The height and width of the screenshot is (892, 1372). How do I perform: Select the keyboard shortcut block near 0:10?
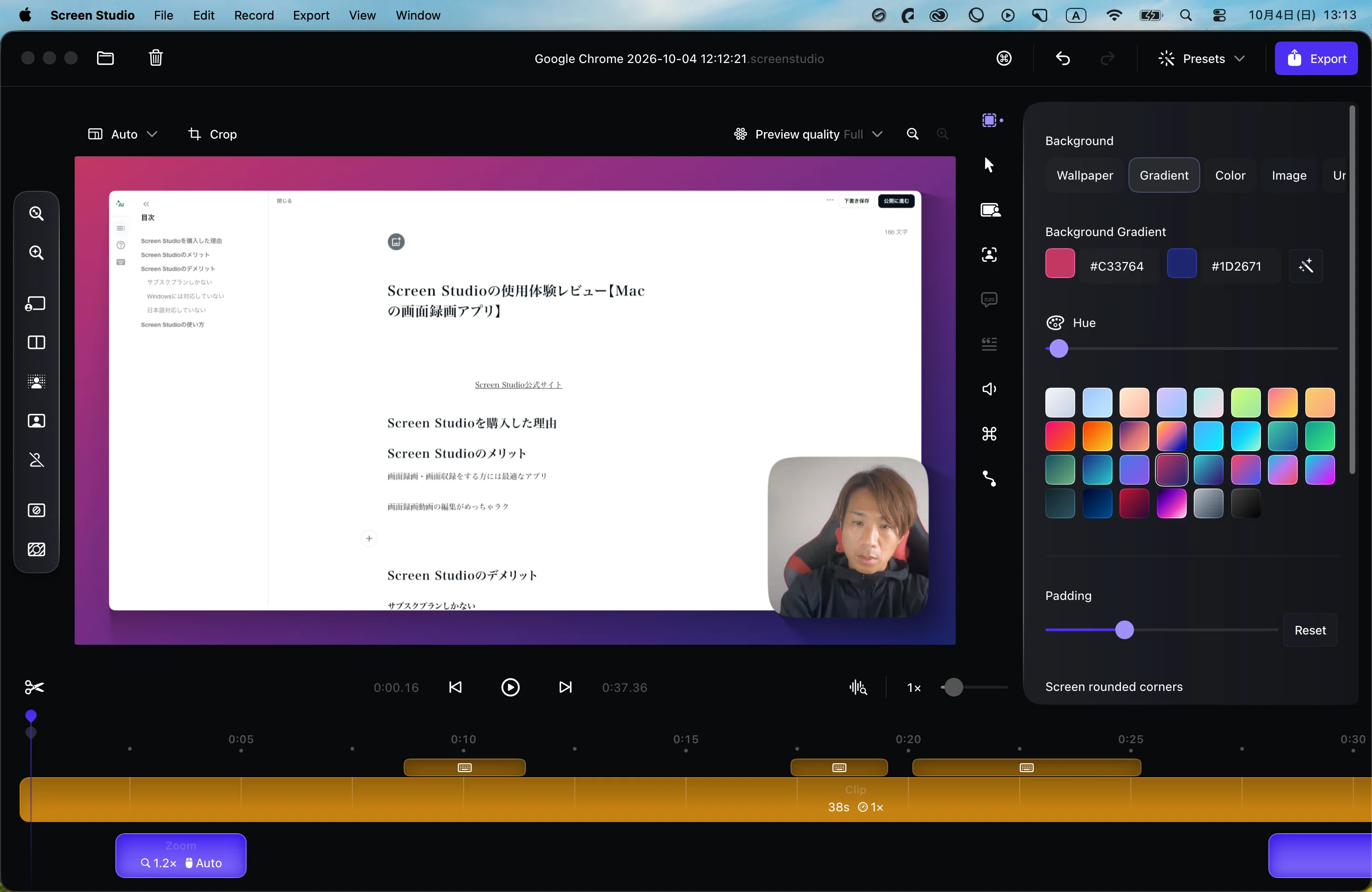click(465, 767)
